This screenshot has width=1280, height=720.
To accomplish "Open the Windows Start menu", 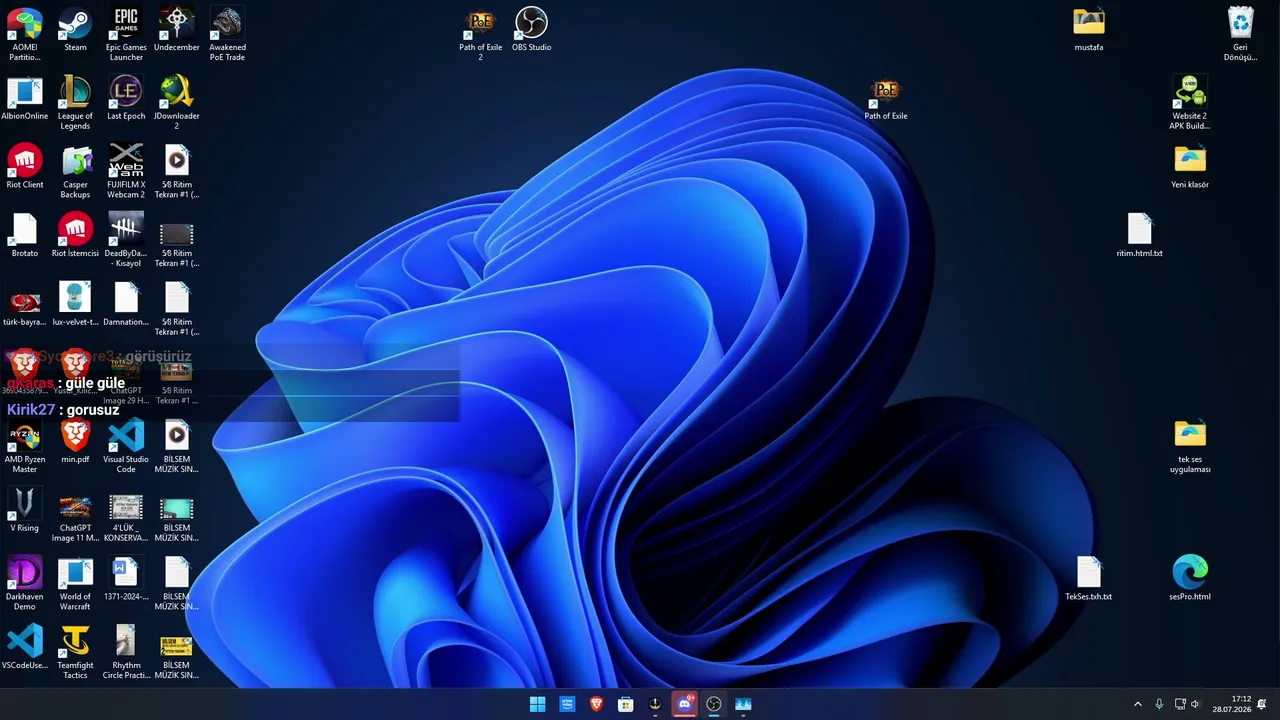I will pos(538,704).
